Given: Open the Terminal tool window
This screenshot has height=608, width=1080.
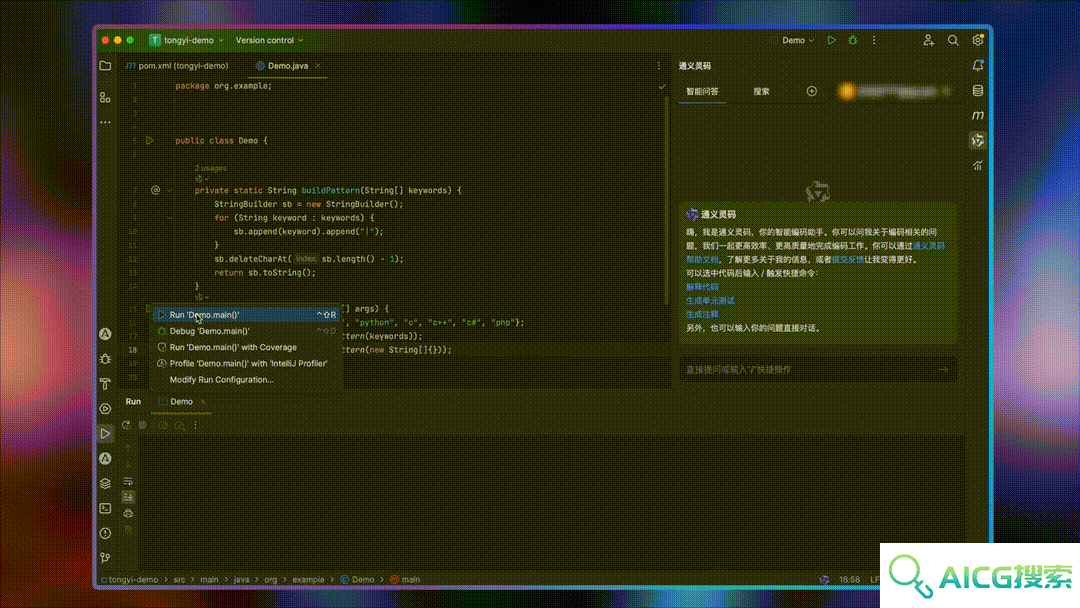Looking at the screenshot, I should [105, 508].
